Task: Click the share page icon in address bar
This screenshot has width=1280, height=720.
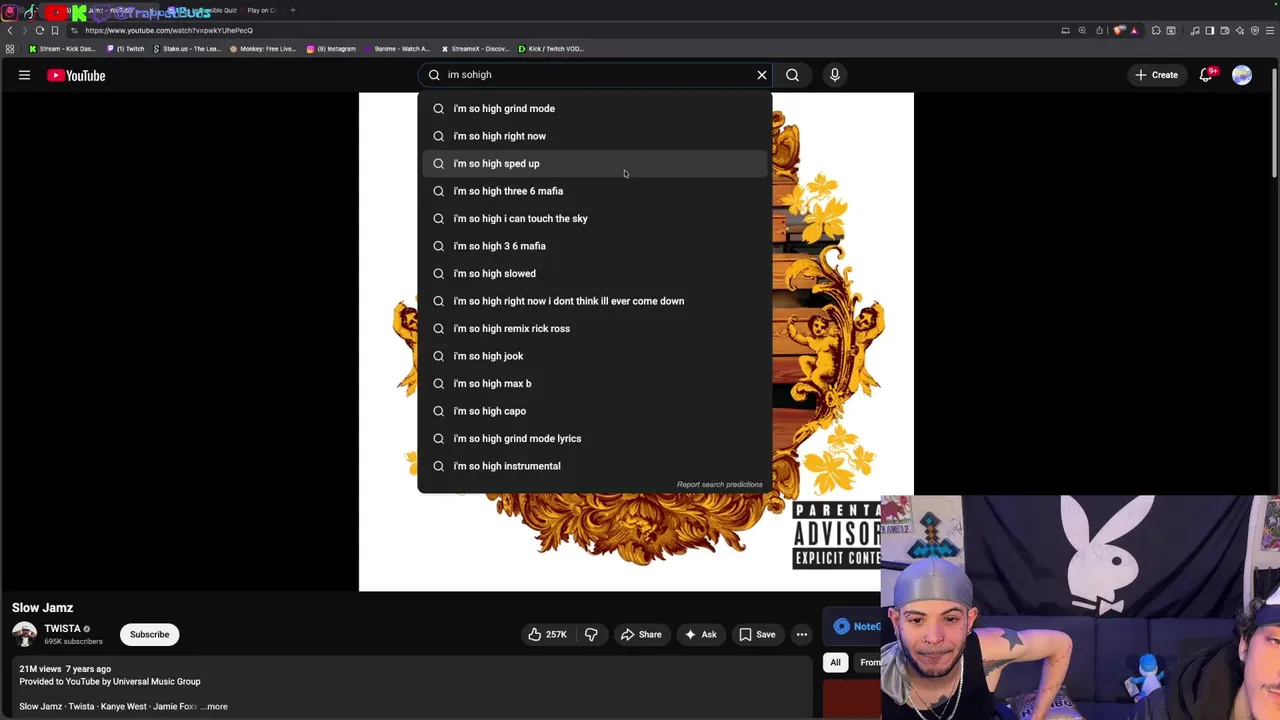Action: point(1099,30)
